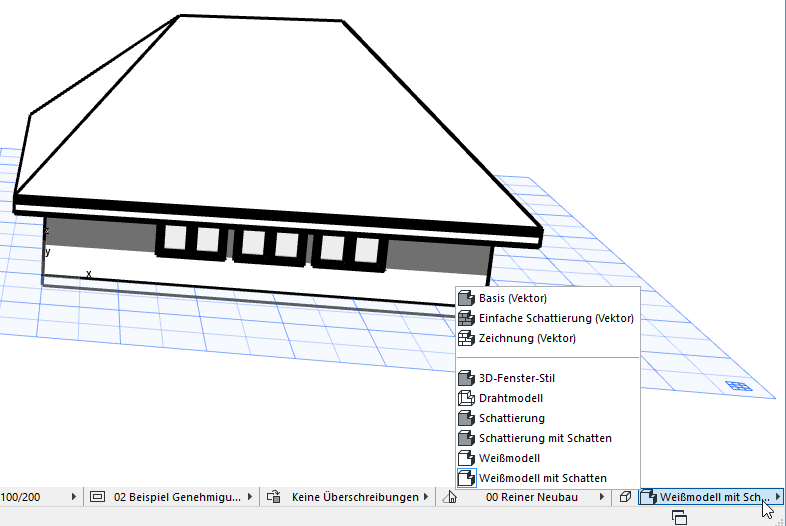The image size is (786, 526).
Task: Expand the Keine Überschreibungen arrow
Action: tap(426, 497)
